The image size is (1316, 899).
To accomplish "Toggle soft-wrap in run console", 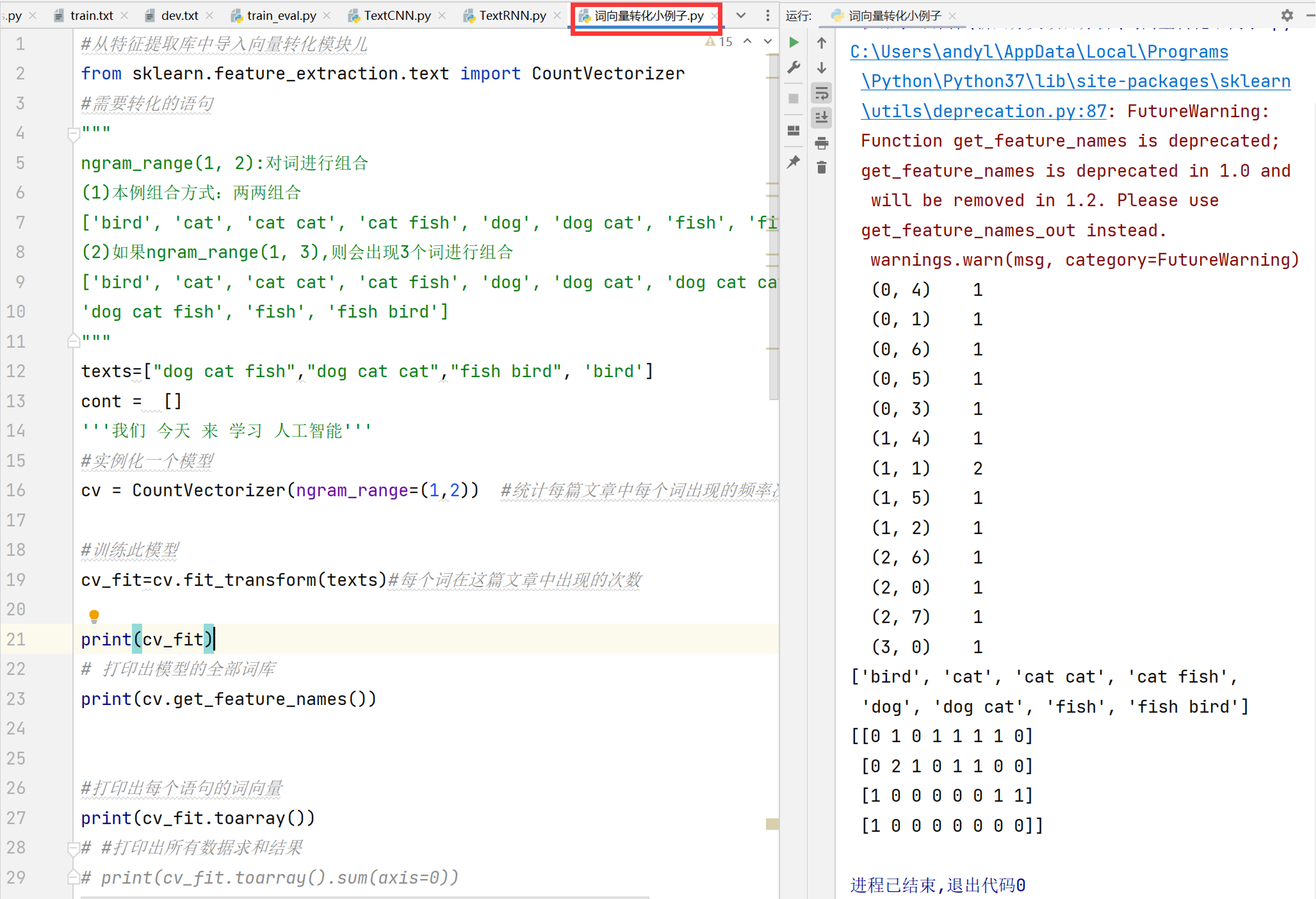I will click(822, 93).
